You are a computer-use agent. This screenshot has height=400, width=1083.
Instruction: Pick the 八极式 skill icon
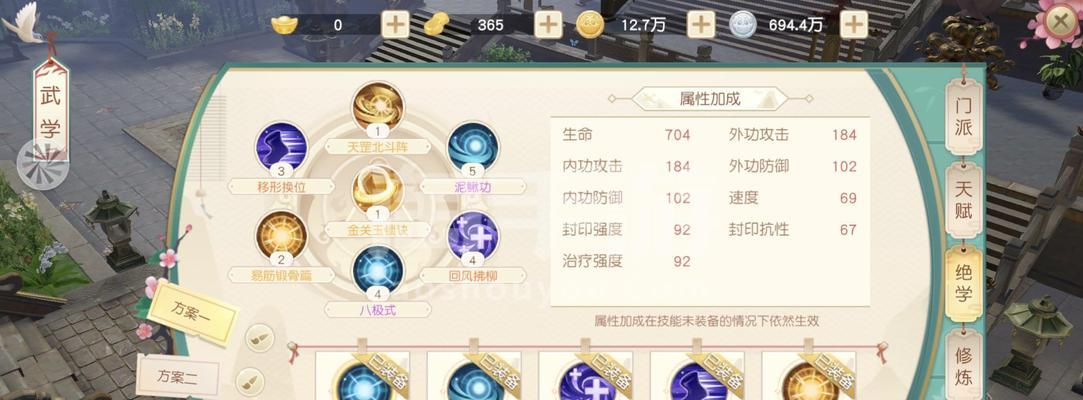(378, 270)
